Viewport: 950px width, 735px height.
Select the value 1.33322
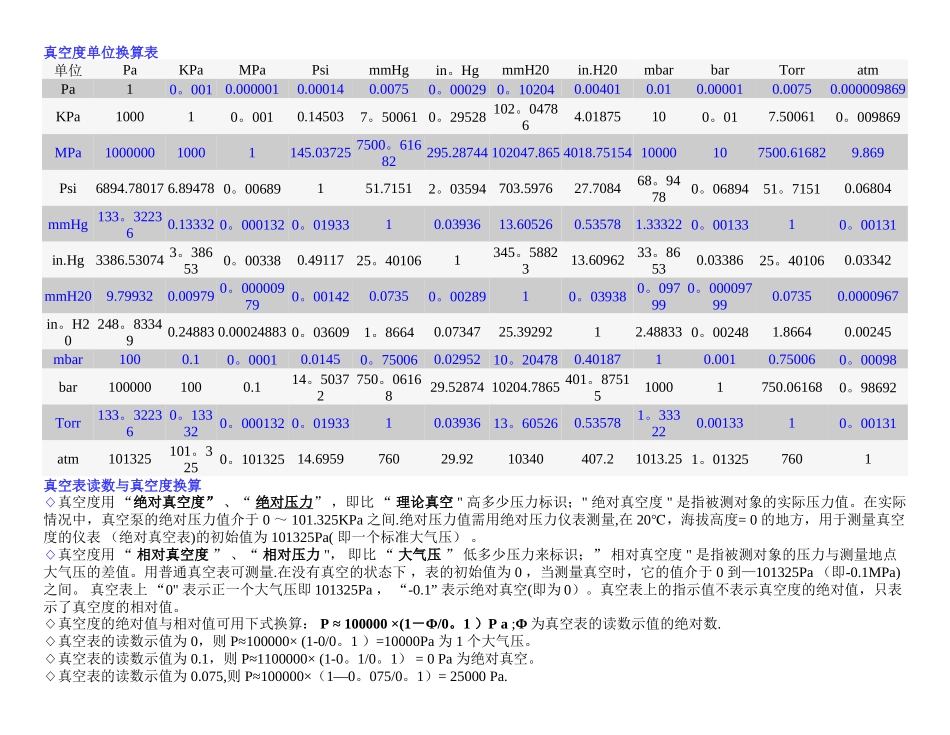659,224
